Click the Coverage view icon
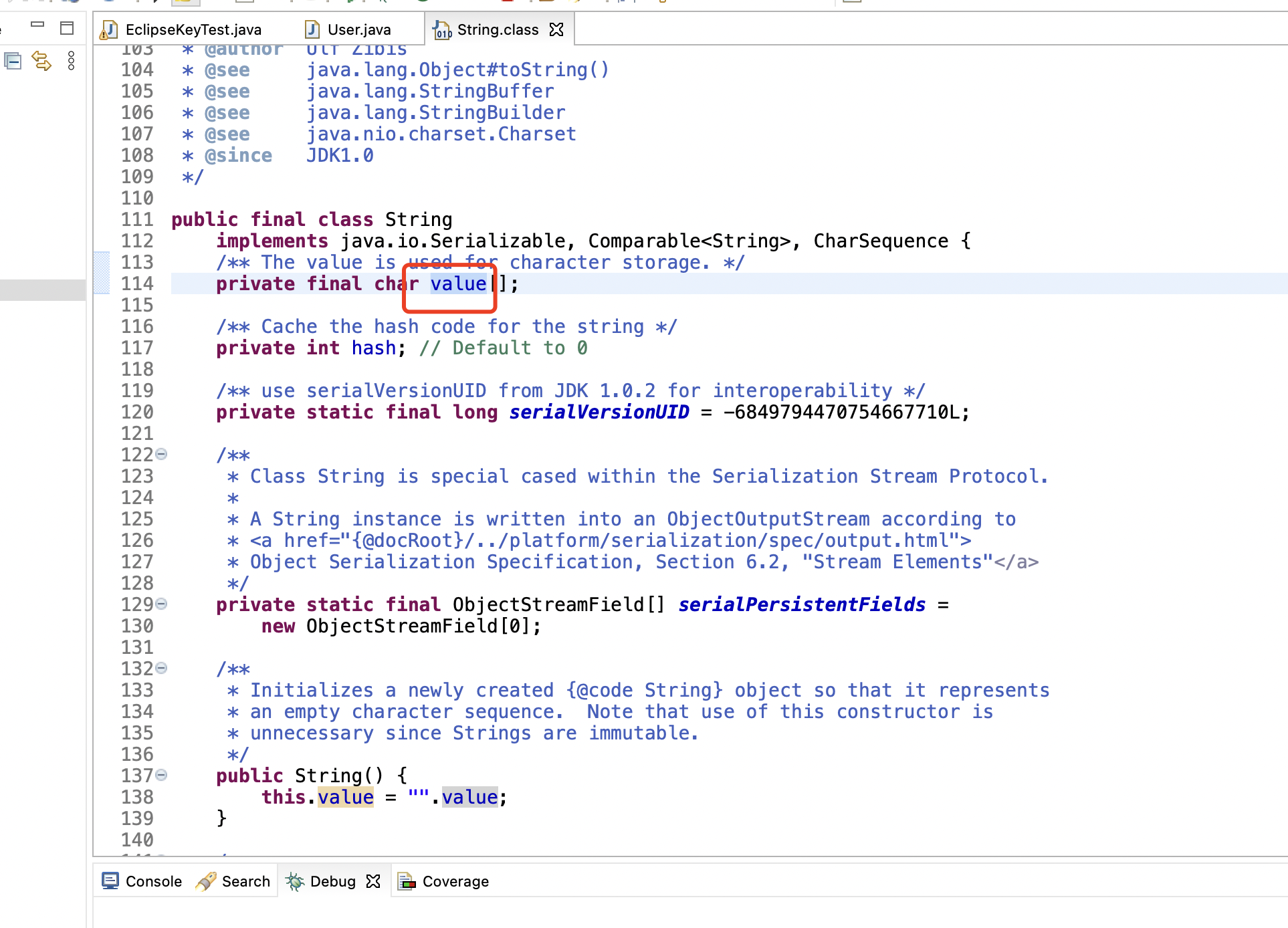 (407, 881)
